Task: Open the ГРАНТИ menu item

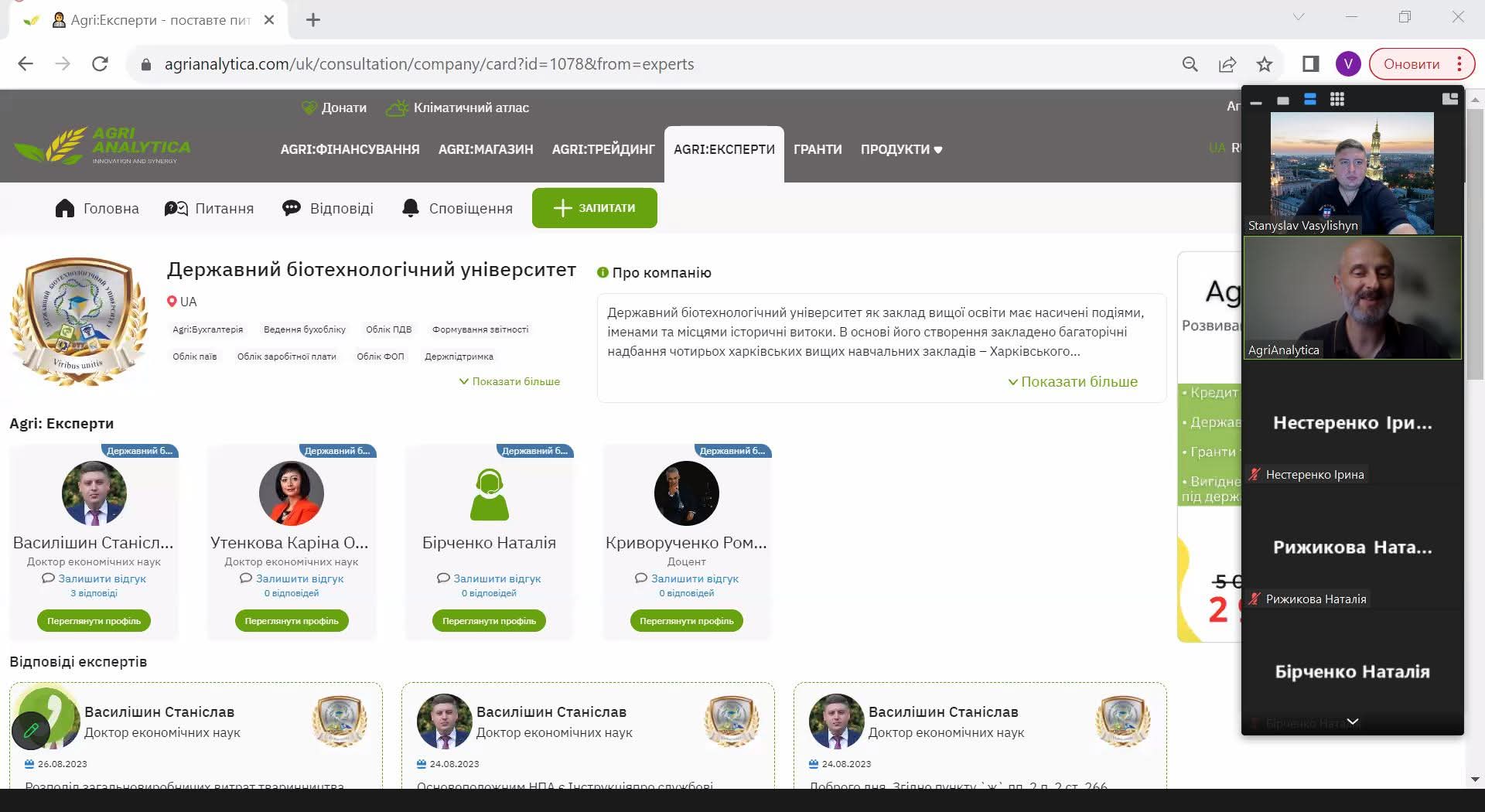Action: pyautogui.click(x=818, y=149)
